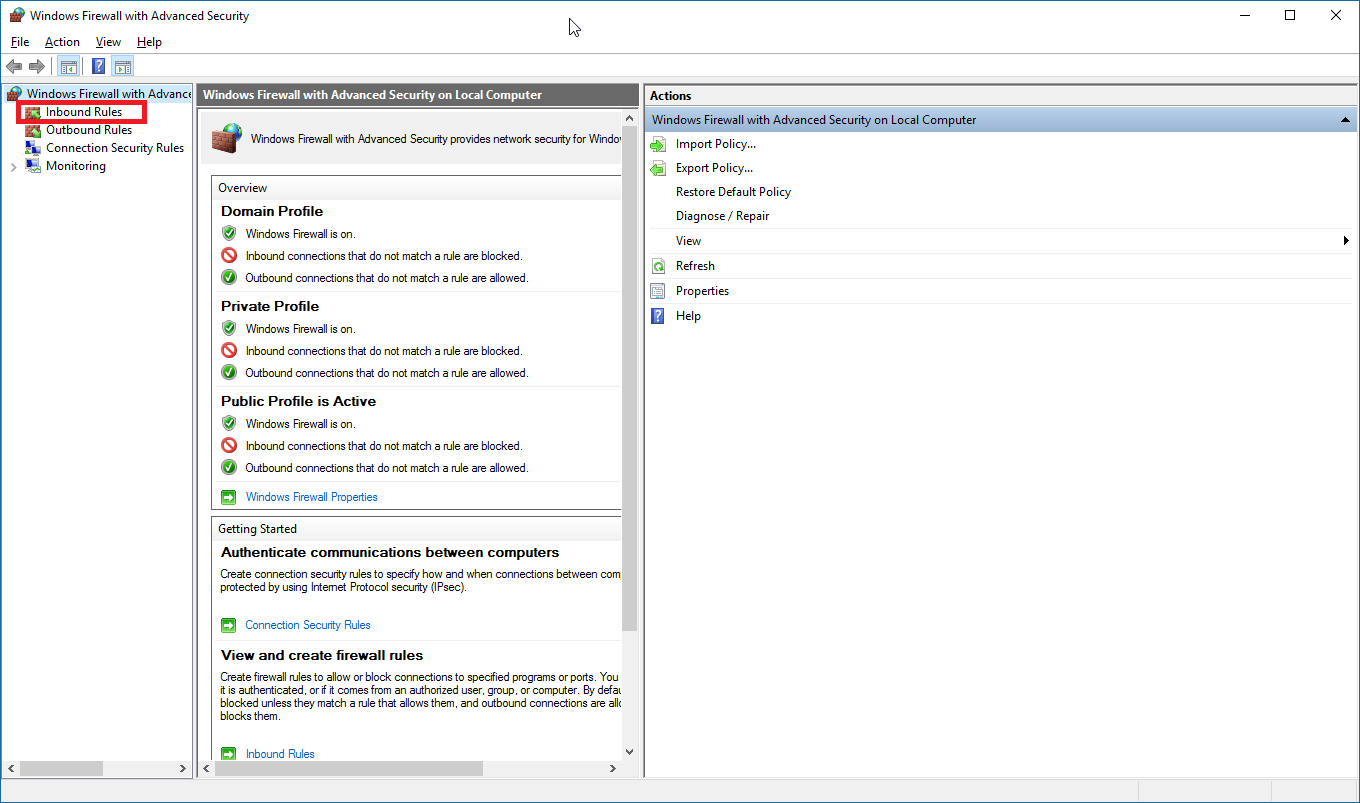This screenshot has height=803, width=1360.
Task: Click the Private Profile heading
Action: pos(270,306)
